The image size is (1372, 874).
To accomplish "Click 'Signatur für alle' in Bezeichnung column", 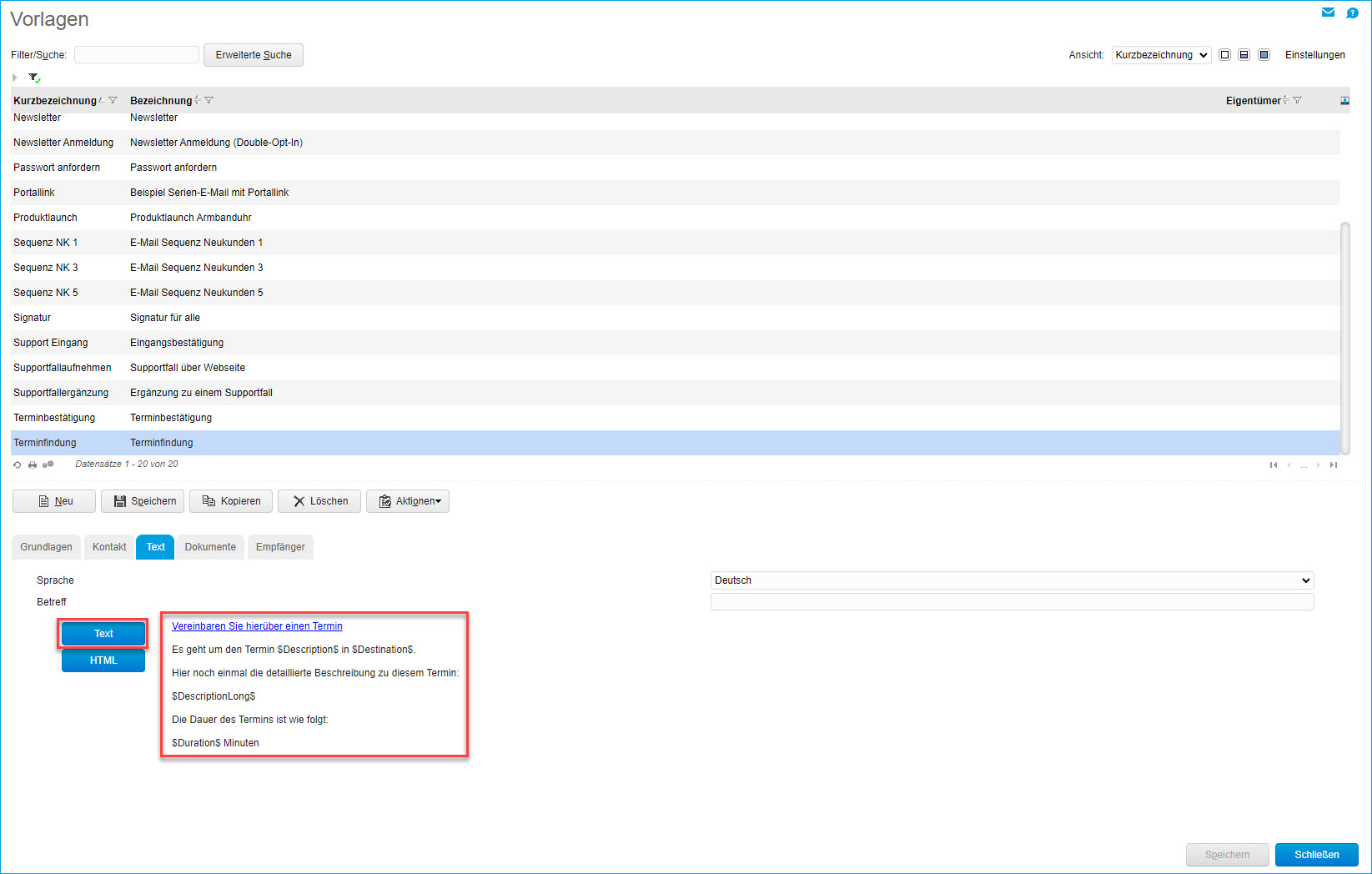I will [165, 318].
